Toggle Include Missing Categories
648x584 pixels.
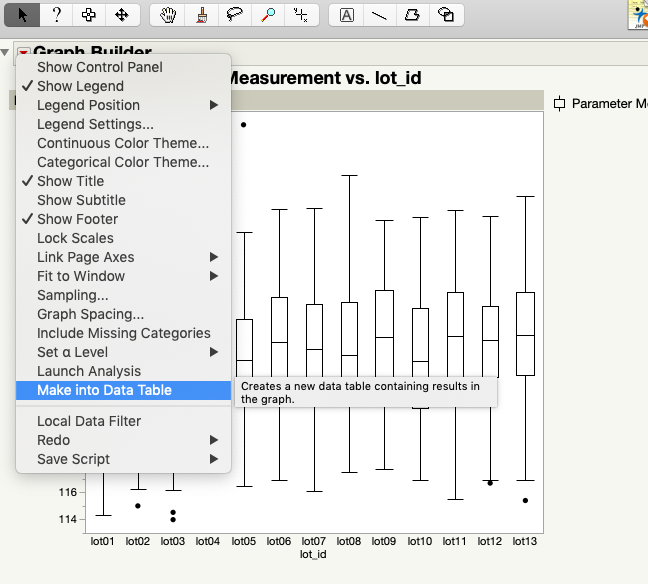(123, 333)
